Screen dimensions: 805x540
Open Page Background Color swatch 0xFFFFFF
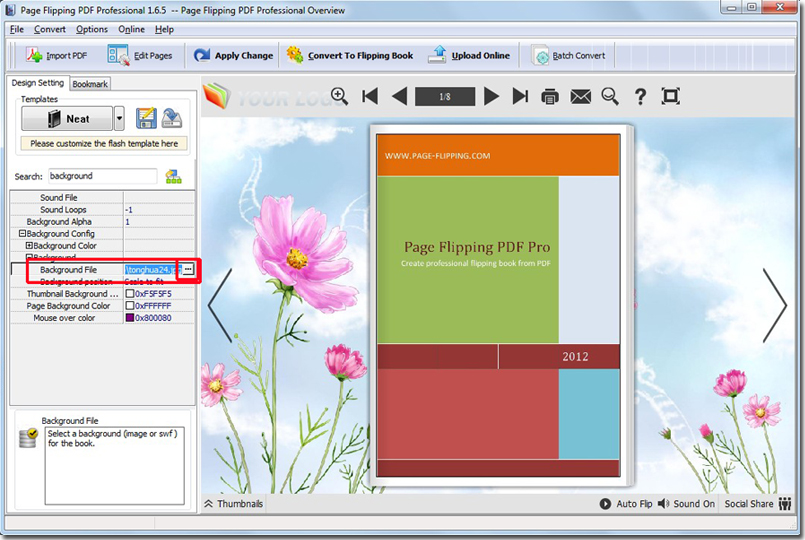(130, 305)
